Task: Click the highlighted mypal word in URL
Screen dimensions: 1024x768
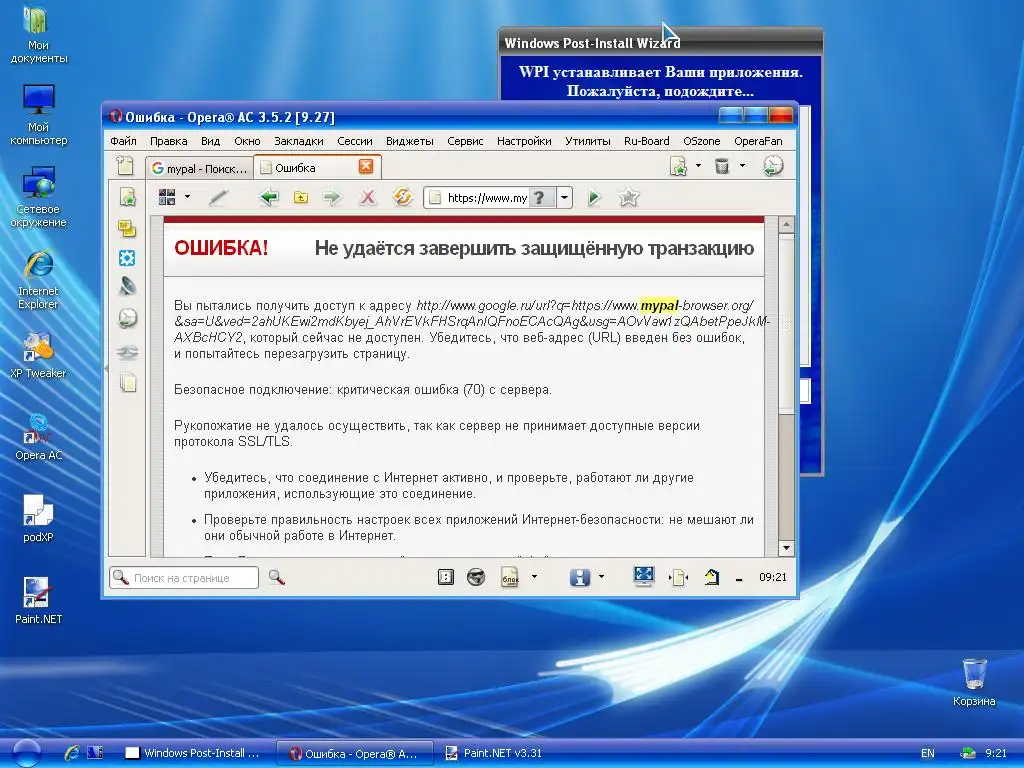Action: pyautogui.click(x=659, y=306)
